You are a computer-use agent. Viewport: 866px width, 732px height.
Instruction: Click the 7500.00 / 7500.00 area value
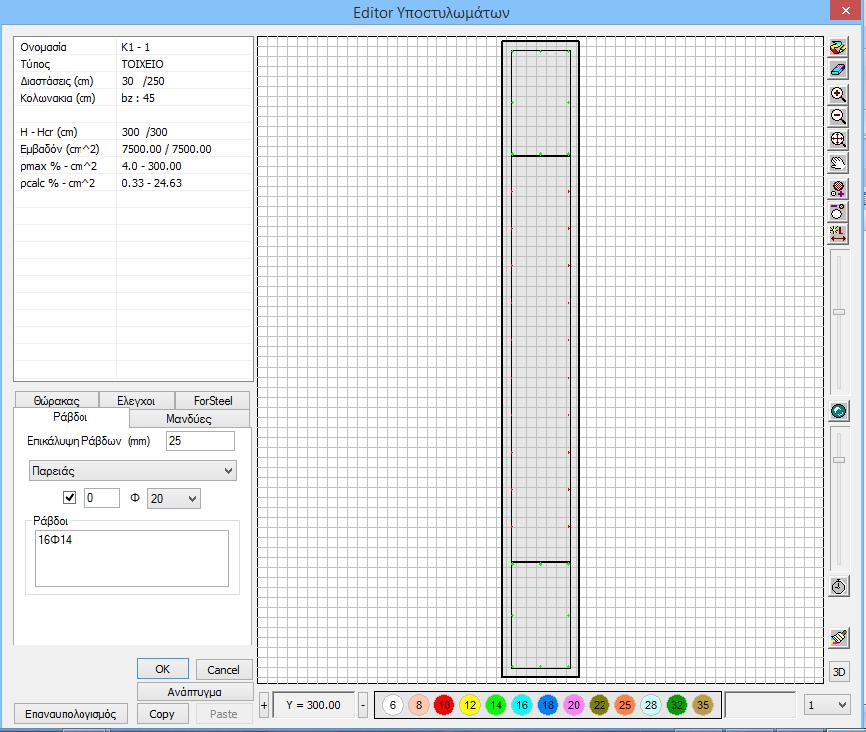pyautogui.click(x=166, y=149)
